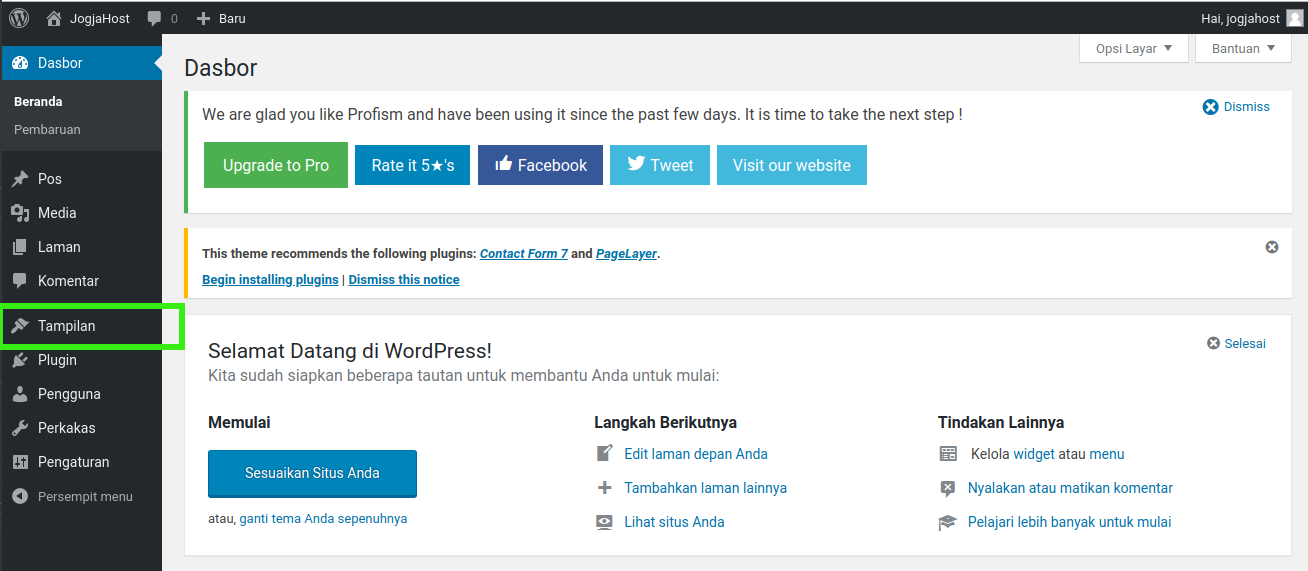Viewport: 1308px width, 571px height.
Task: Open Pengaturan settings menu
Action: pos(73,462)
